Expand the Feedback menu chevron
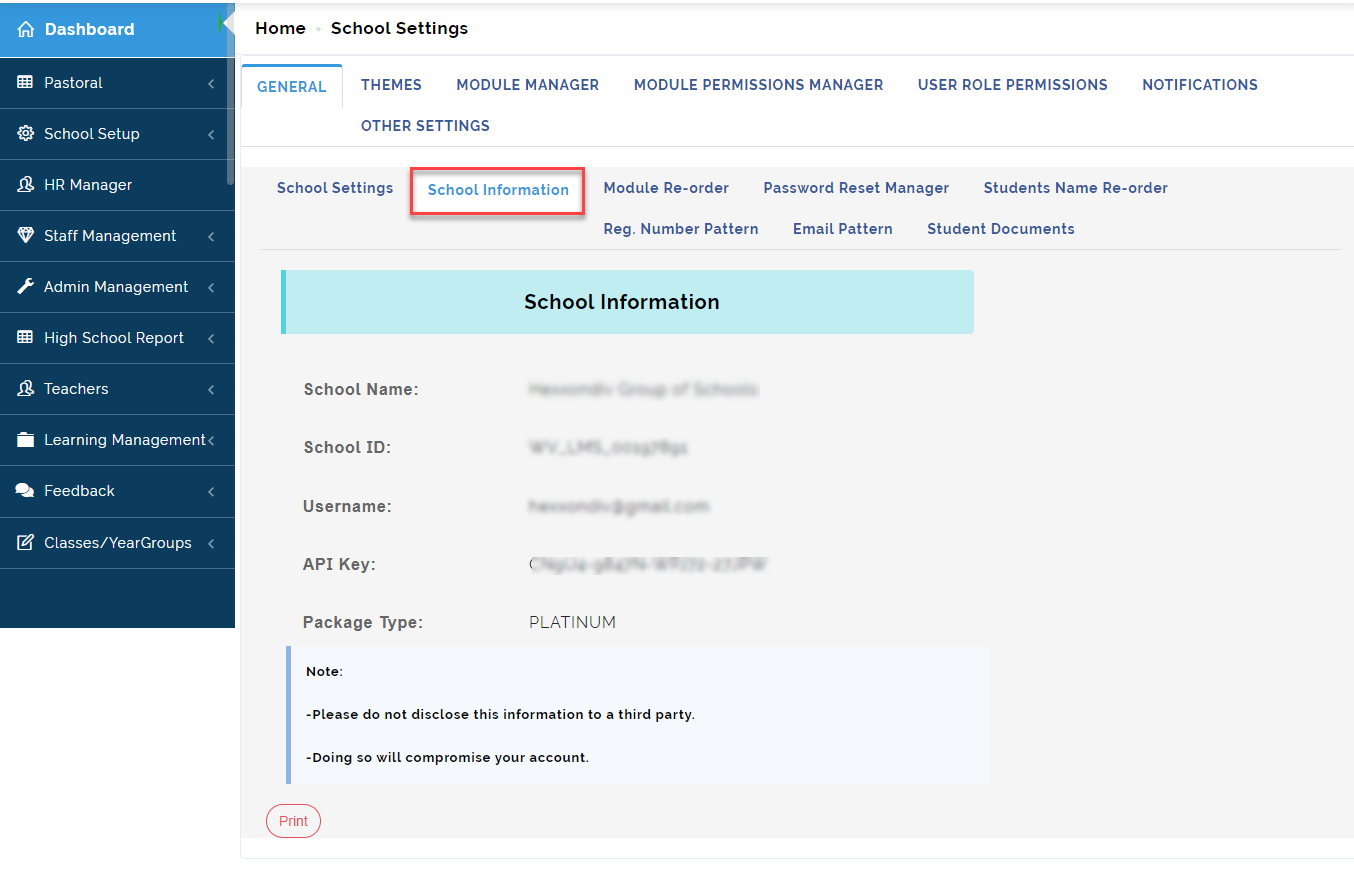Screen dimensions: 1354x884 point(211,492)
